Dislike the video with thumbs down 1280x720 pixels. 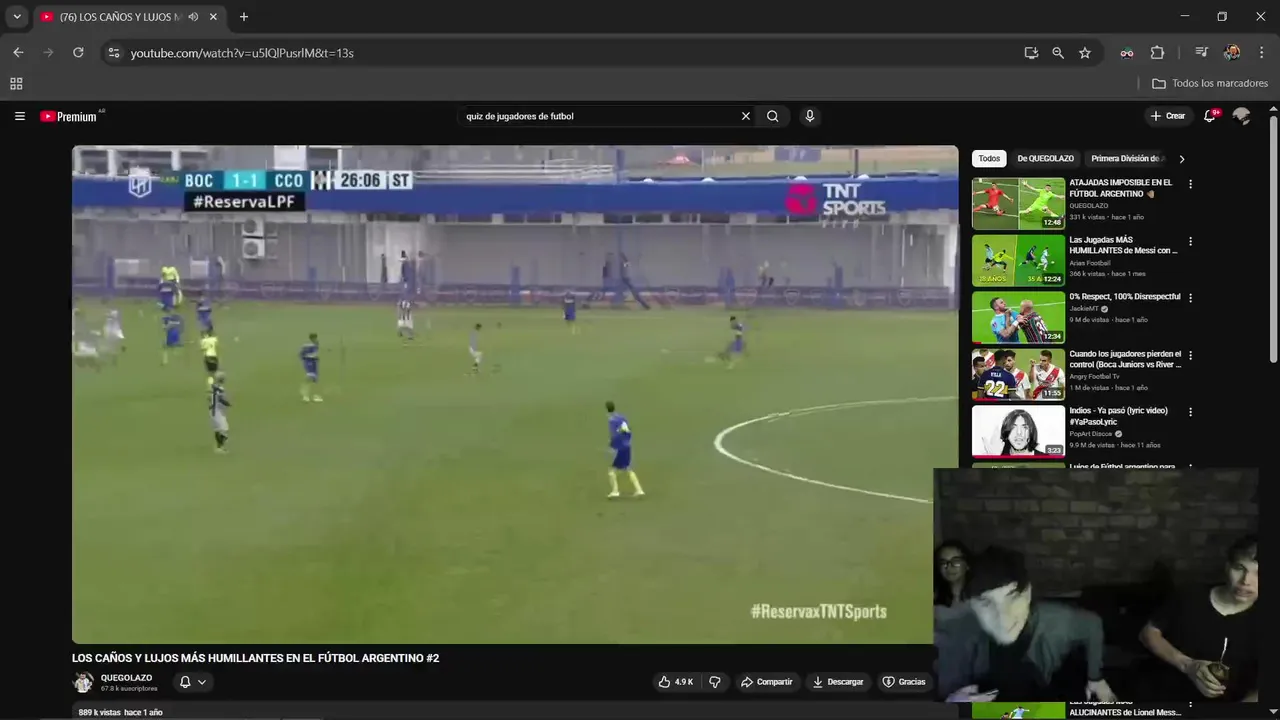[715, 682]
